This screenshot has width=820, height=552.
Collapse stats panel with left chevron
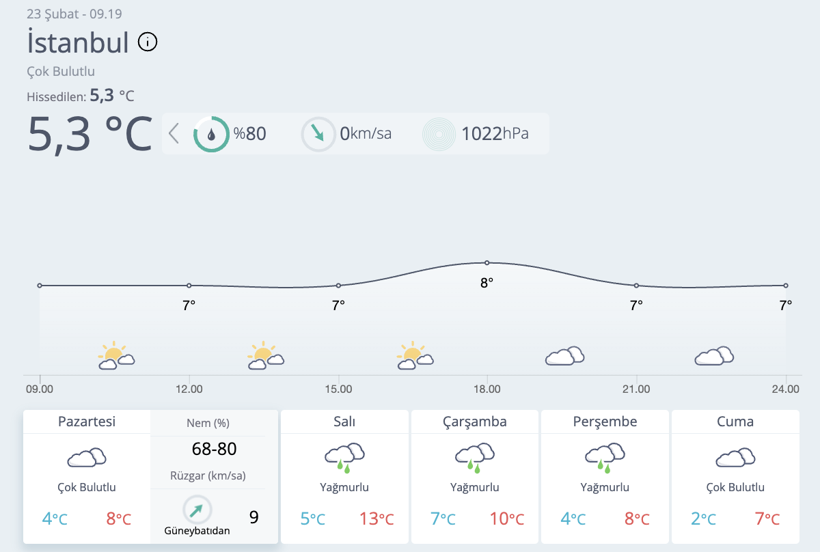[174, 134]
